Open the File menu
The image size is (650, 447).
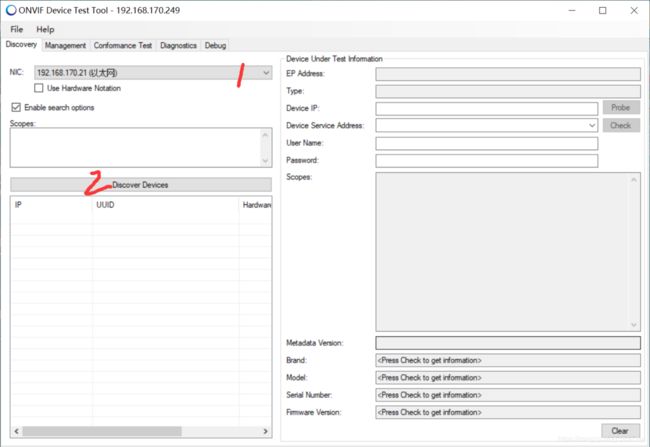tap(17, 29)
